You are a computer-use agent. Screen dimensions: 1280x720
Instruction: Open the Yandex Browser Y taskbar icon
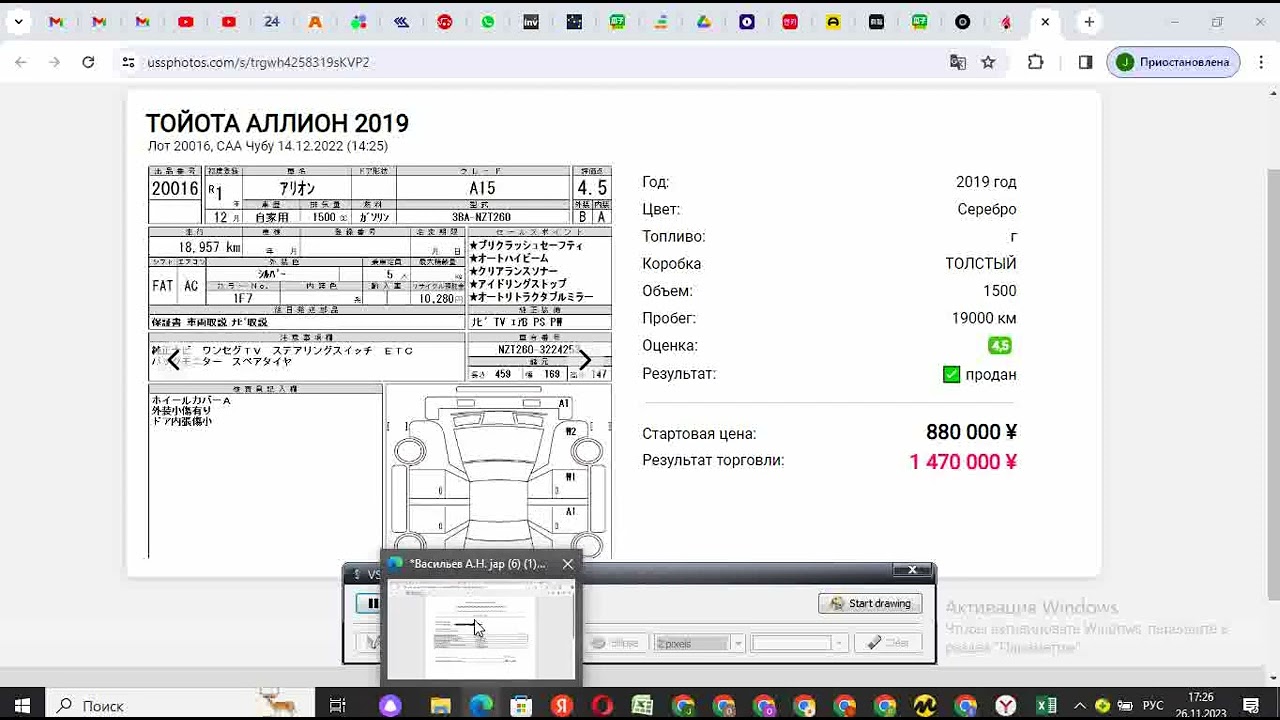[1006, 706]
